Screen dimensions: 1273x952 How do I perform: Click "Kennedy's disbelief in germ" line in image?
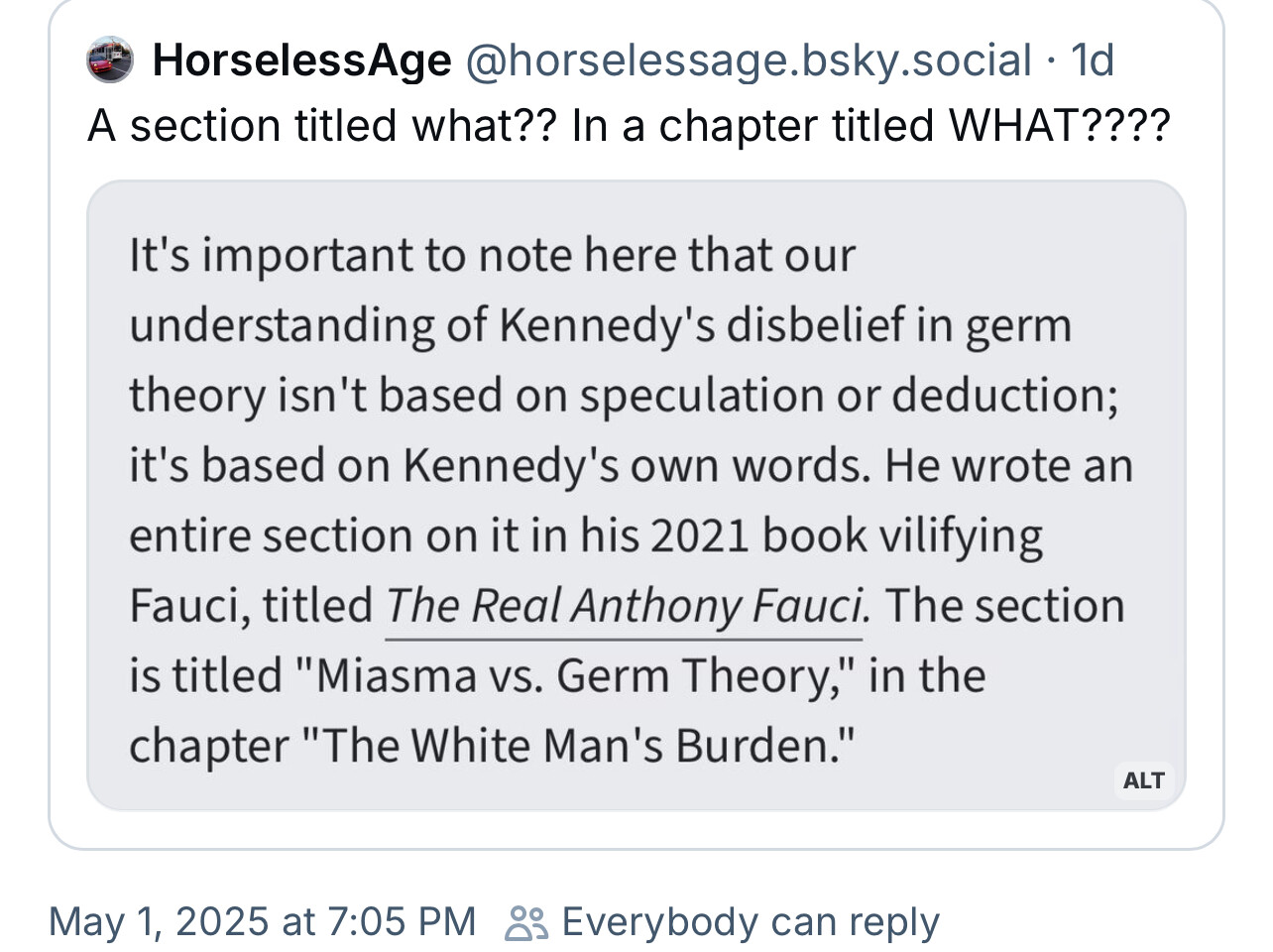(x=786, y=325)
